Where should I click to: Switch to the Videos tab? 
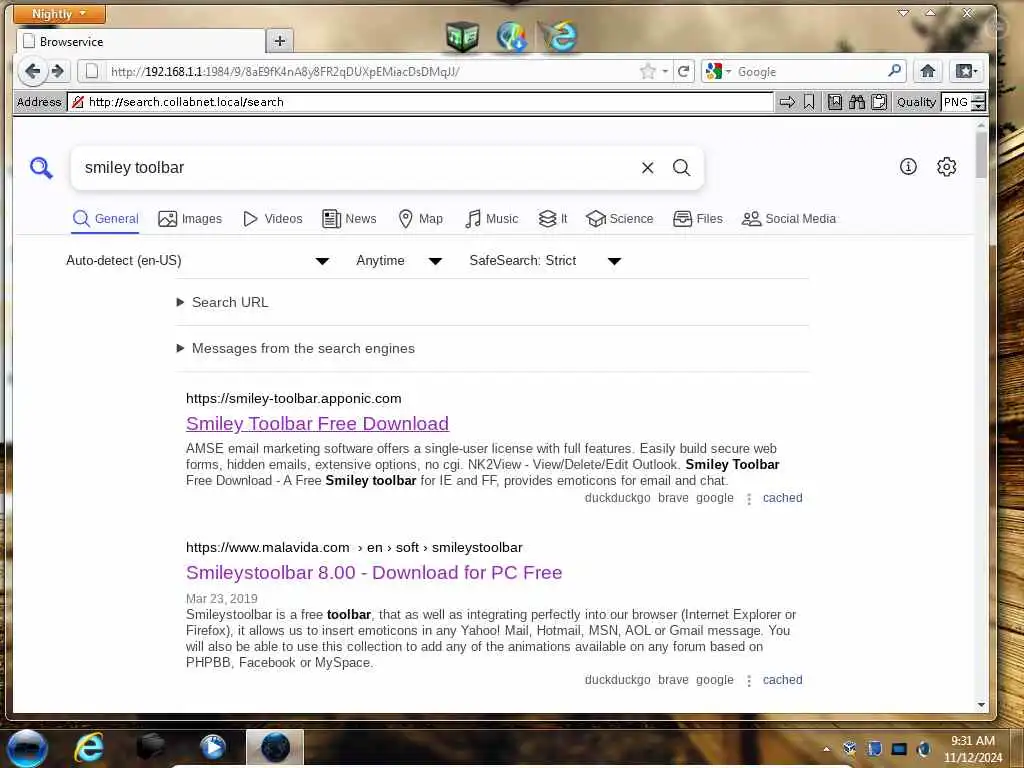(272, 219)
